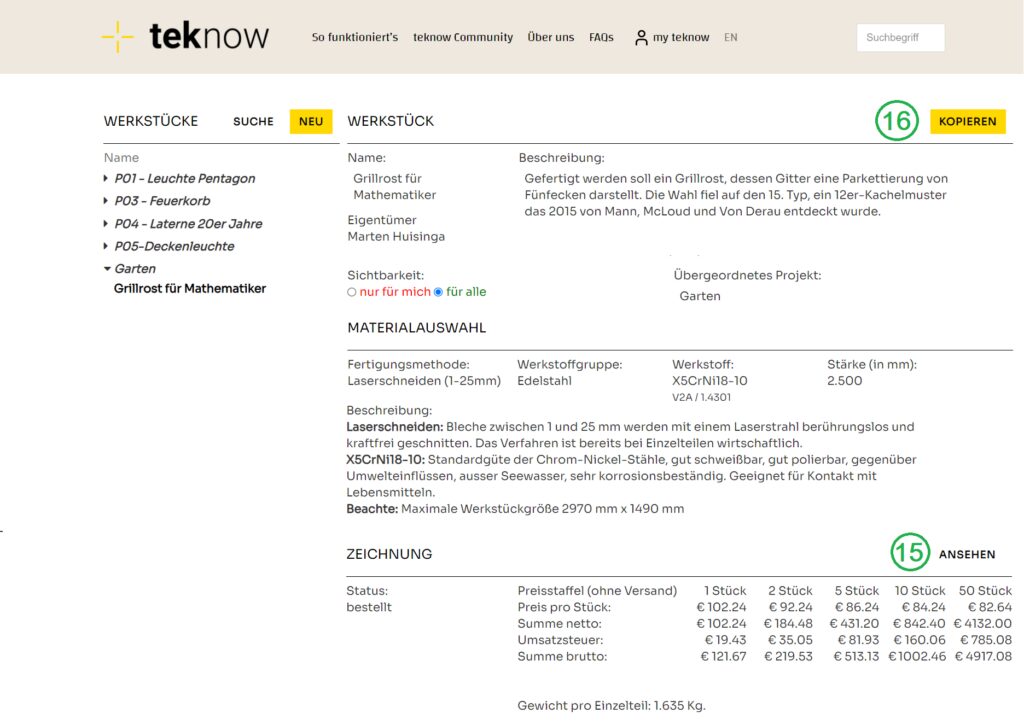
Task: Expand the P05-Deckenleuchte arrow
Action: (106, 246)
